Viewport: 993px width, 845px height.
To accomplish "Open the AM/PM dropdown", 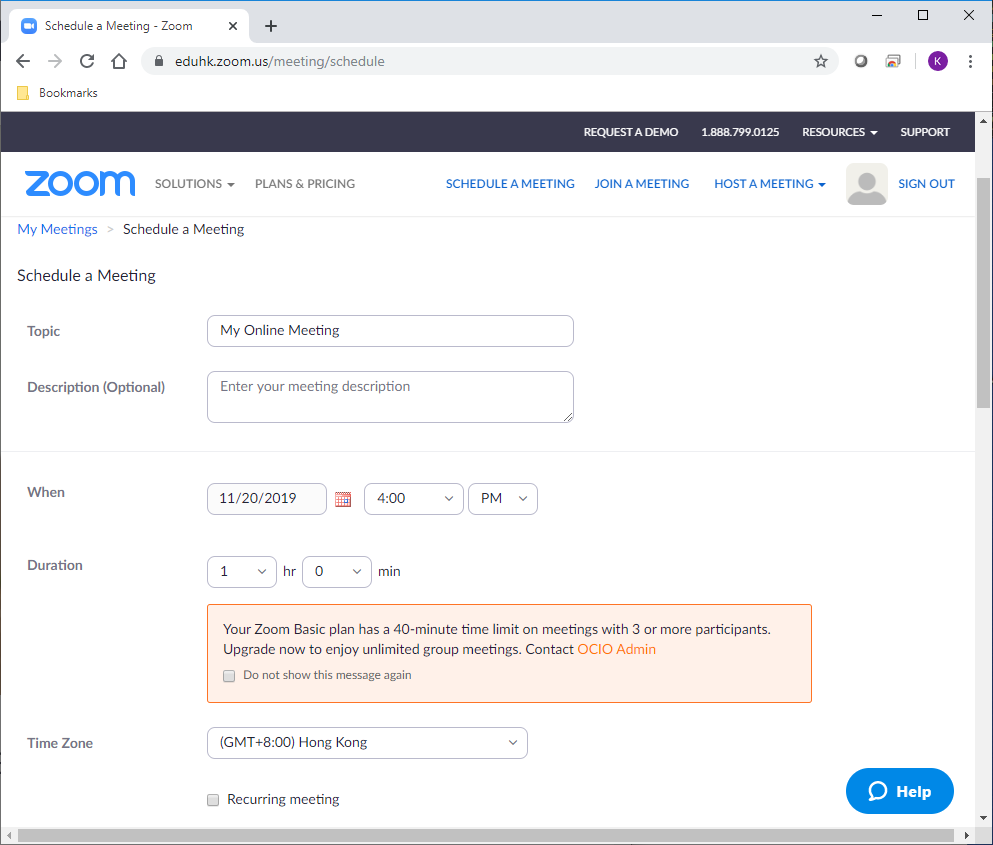I will (503, 499).
